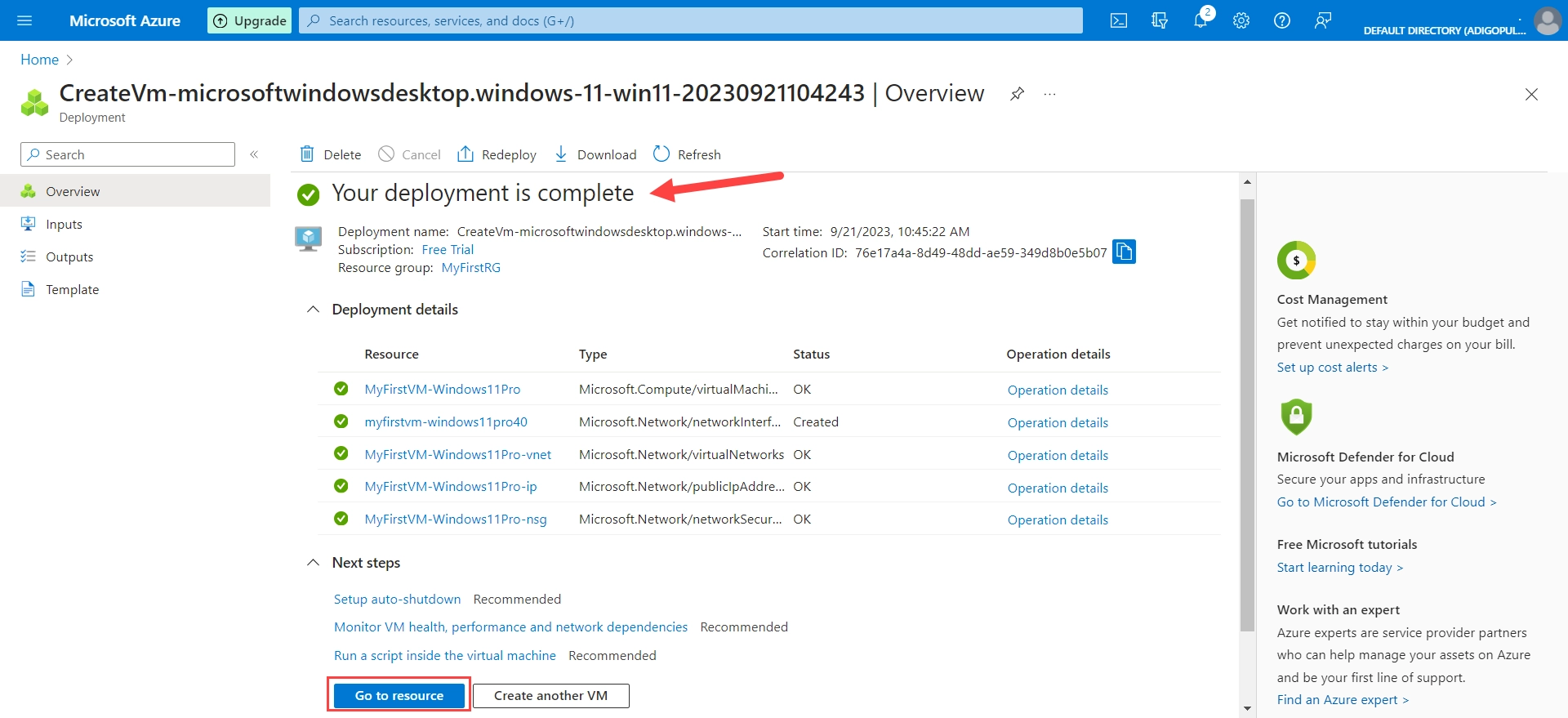Open the hamburger portal menu
Screen dimensions: 1568x718
pos(24,20)
